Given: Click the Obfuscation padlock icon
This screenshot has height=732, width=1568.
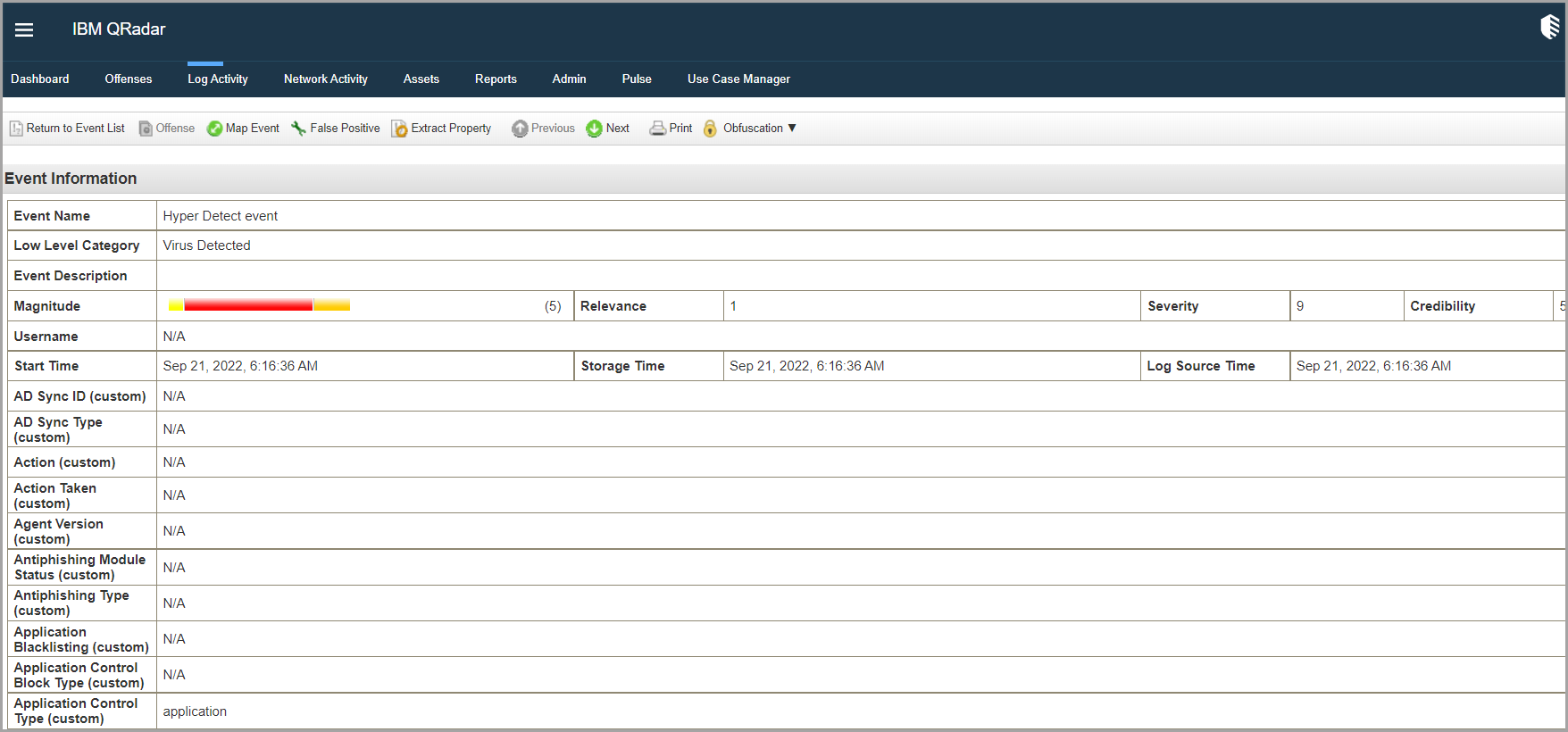Looking at the screenshot, I should point(710,129).
